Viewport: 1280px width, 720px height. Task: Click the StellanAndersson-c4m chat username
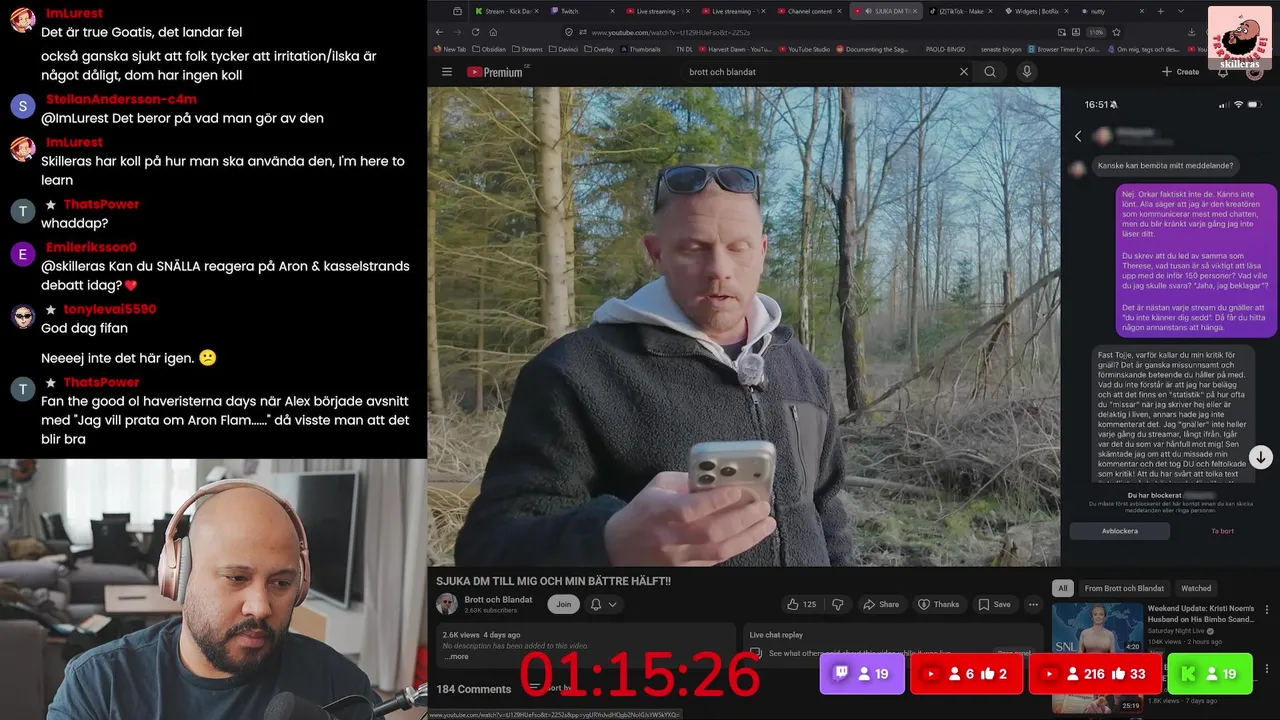[121, 99]
